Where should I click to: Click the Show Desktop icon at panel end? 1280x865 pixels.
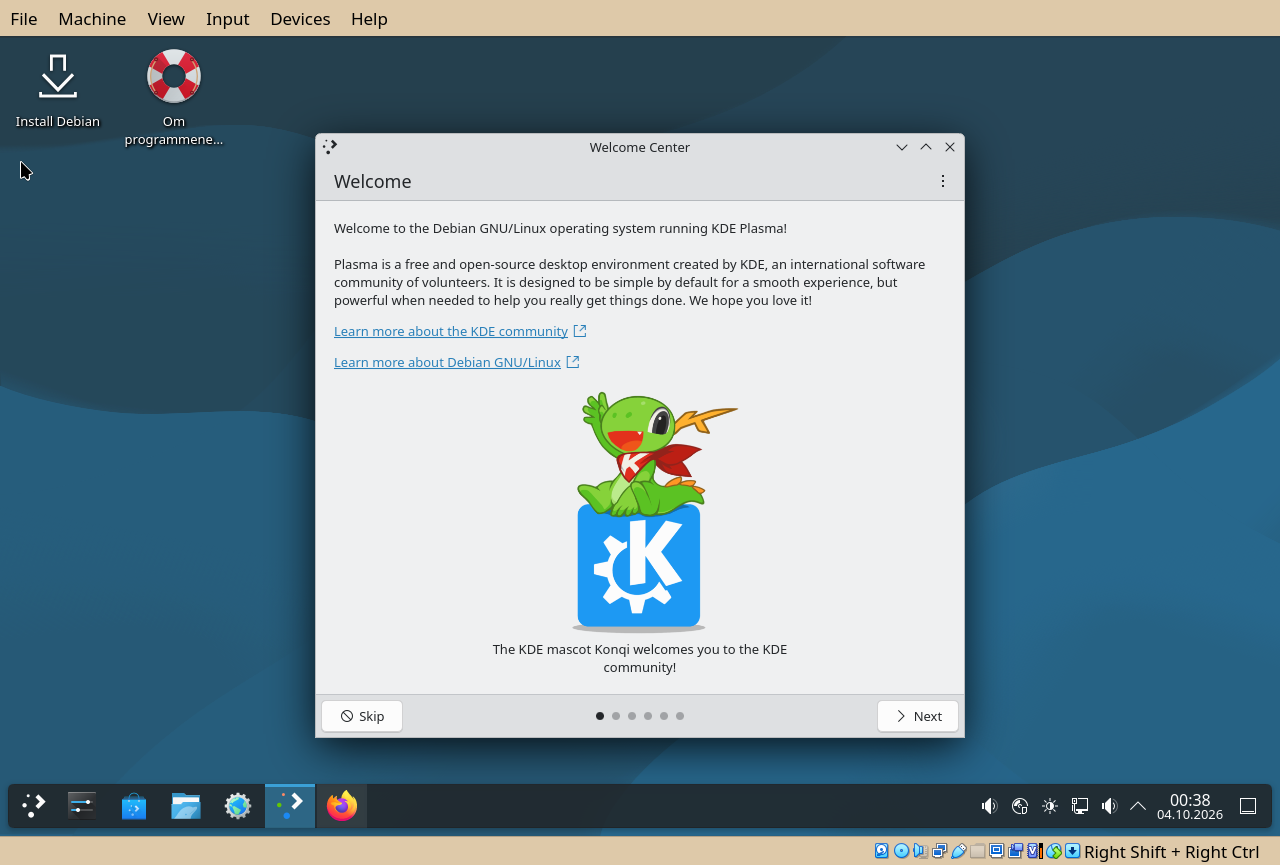click(x=1248, y=806)
